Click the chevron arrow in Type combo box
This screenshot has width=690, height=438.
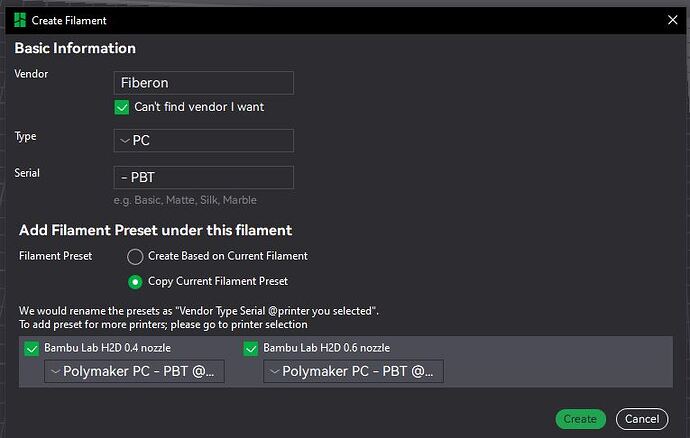point(125,141)
